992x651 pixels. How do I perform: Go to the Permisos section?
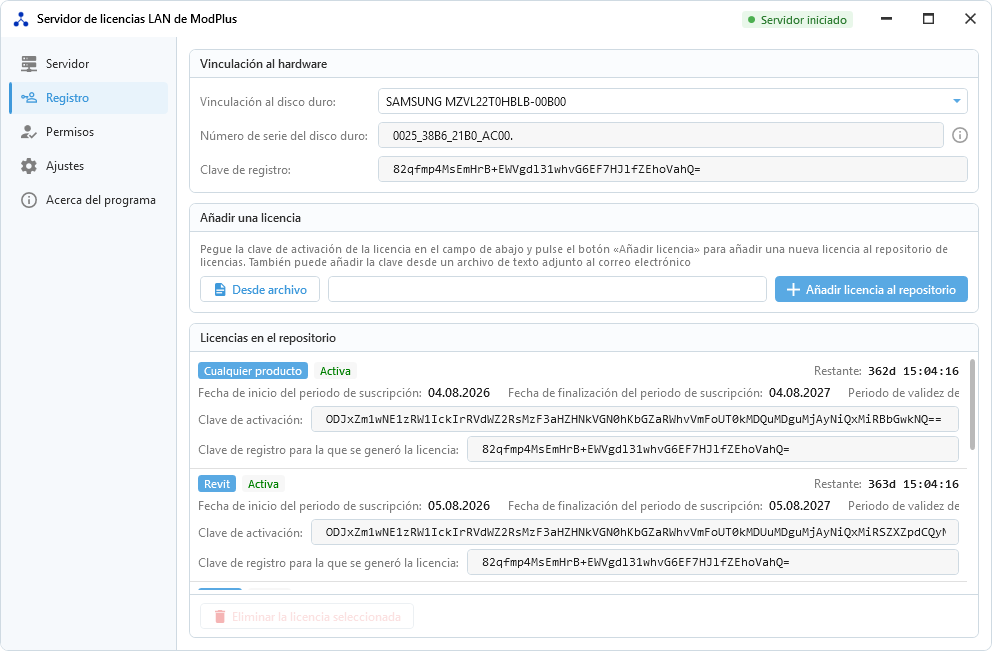(89, 132)
